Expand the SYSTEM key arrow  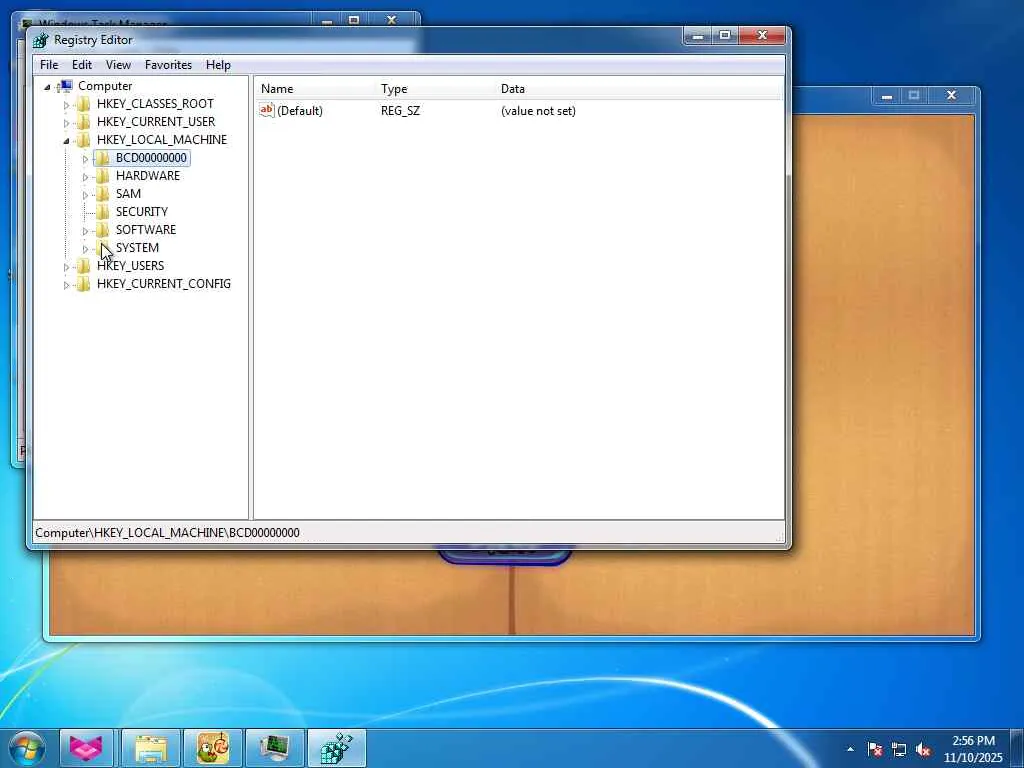85,249
